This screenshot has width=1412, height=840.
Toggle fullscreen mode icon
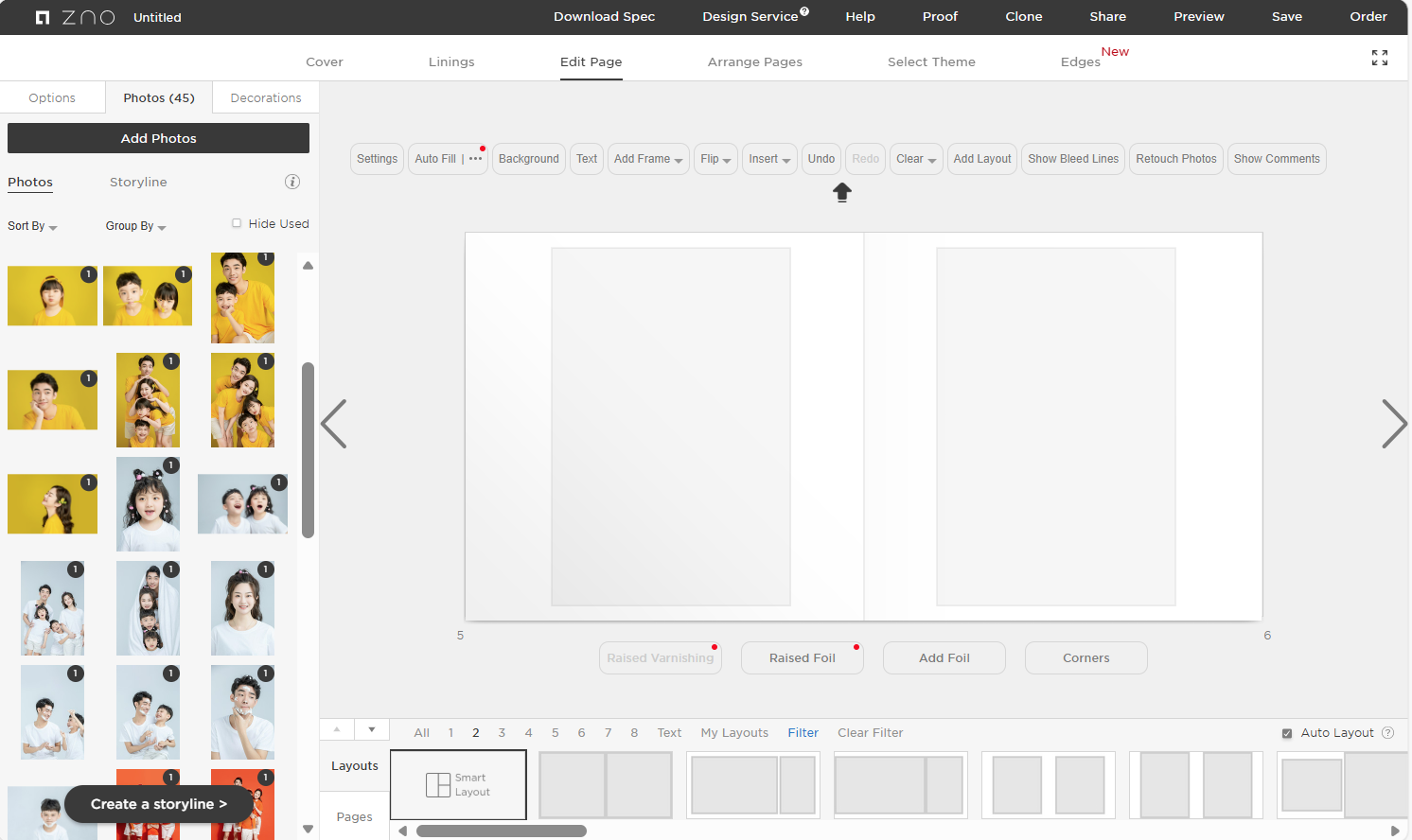(x=1380, y=58)
